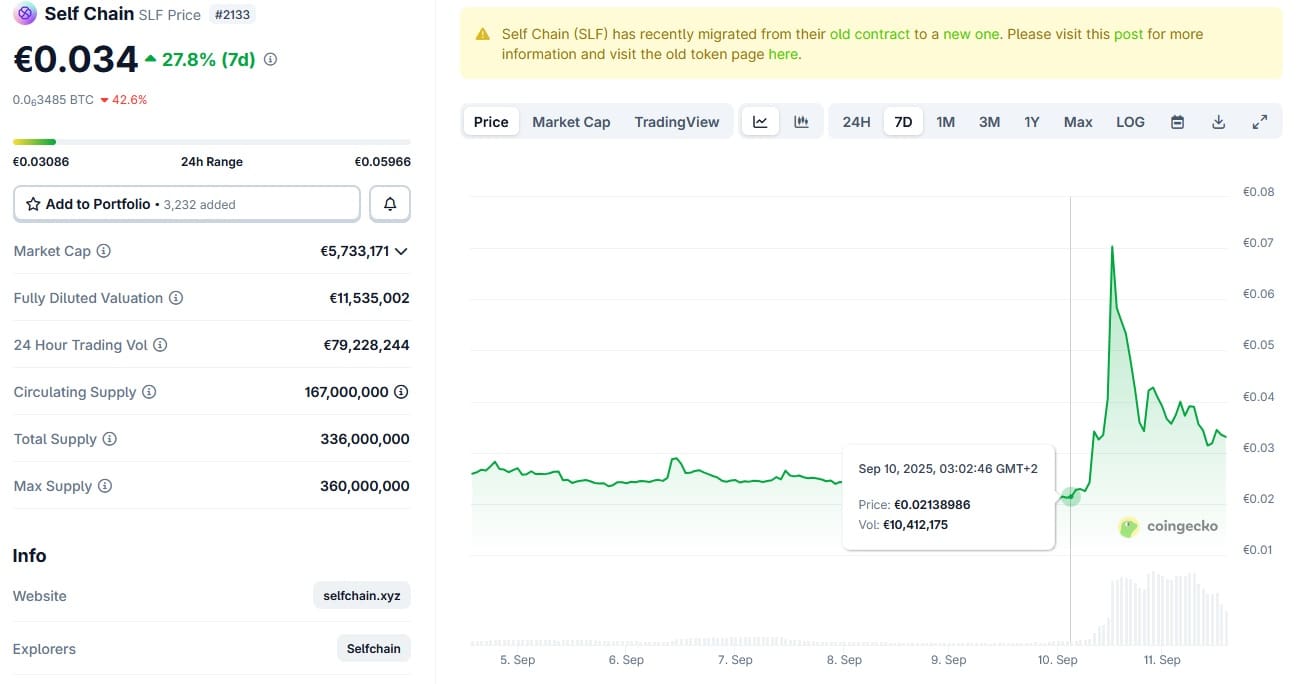Set chart range to 24H
Viewport: 1304px width, 684px height.
pos(856,122)
